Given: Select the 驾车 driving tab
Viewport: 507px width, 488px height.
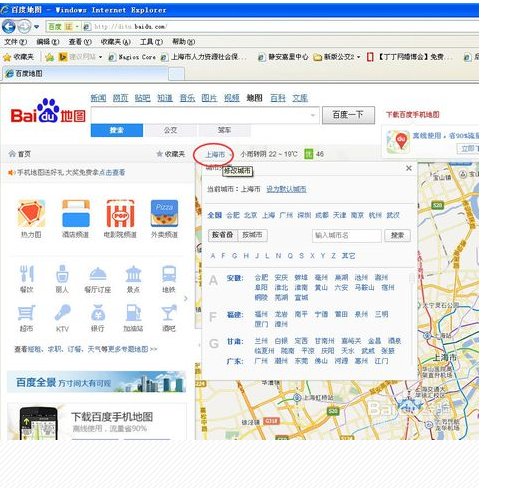Looking at the screenshot, I should click(224, 130).
